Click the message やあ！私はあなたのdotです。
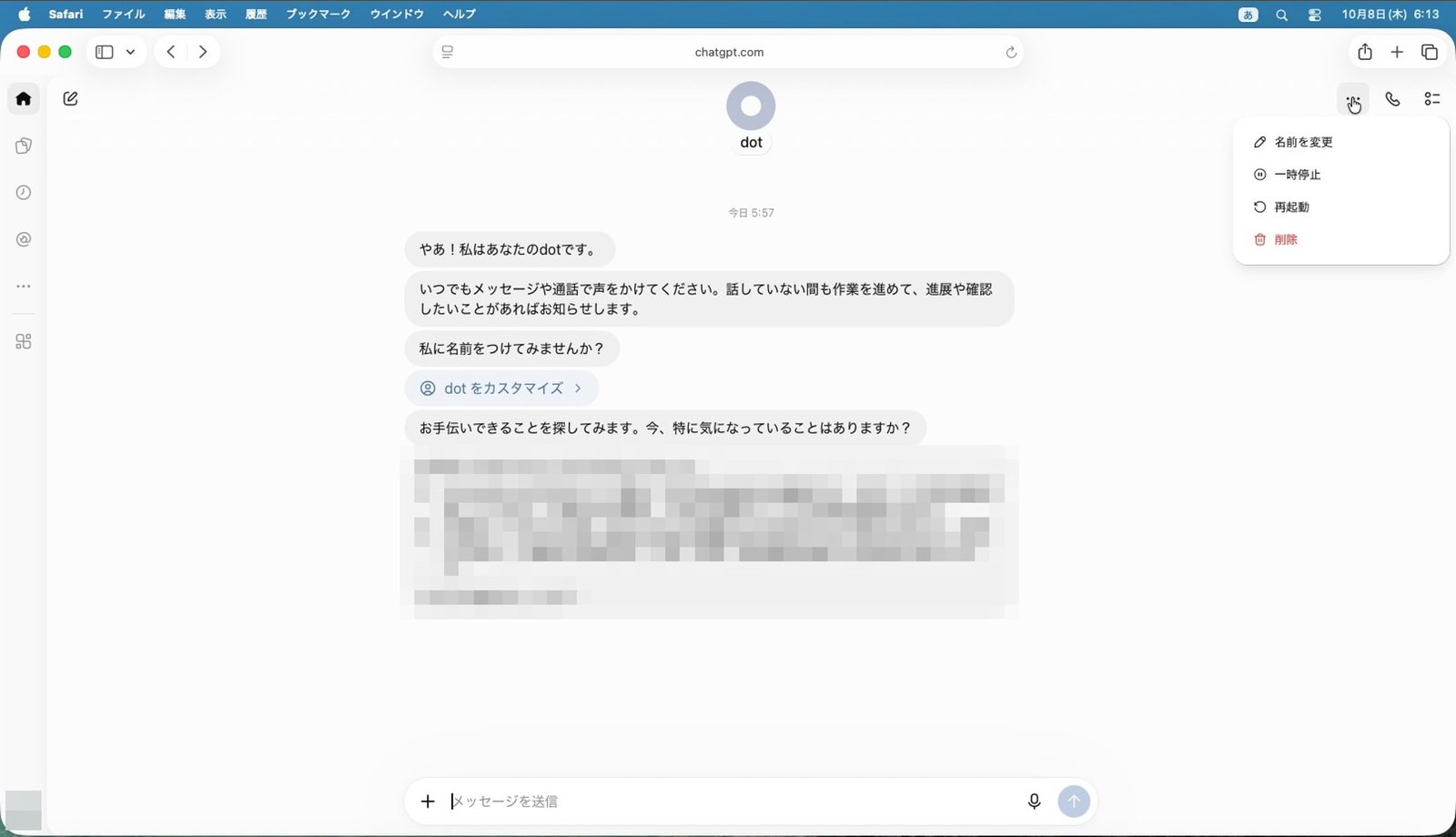Image resolution: width=1456 pixels, height=837 pixels. tap(510, 249)
